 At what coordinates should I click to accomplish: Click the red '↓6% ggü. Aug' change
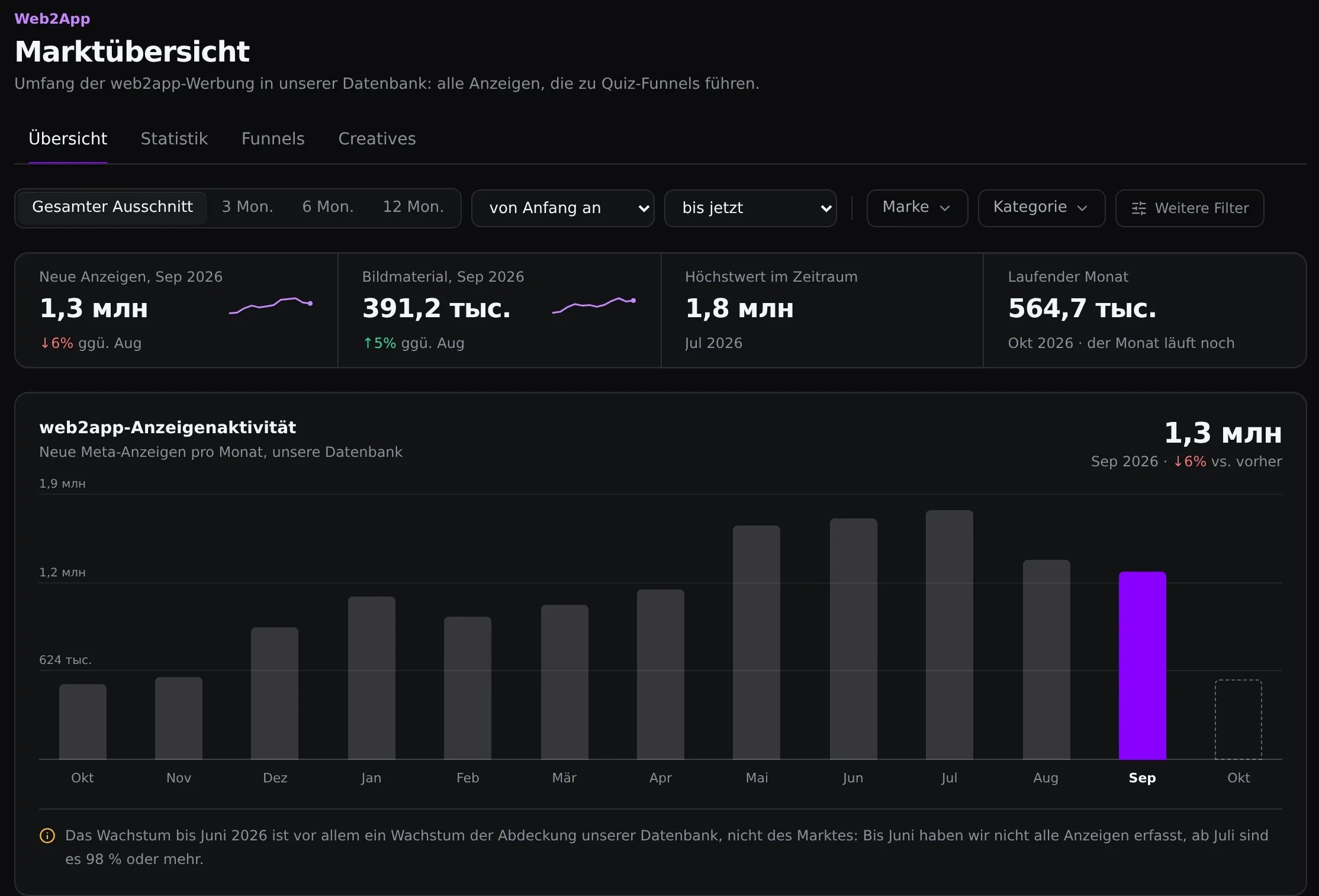[x=91, y=343]
